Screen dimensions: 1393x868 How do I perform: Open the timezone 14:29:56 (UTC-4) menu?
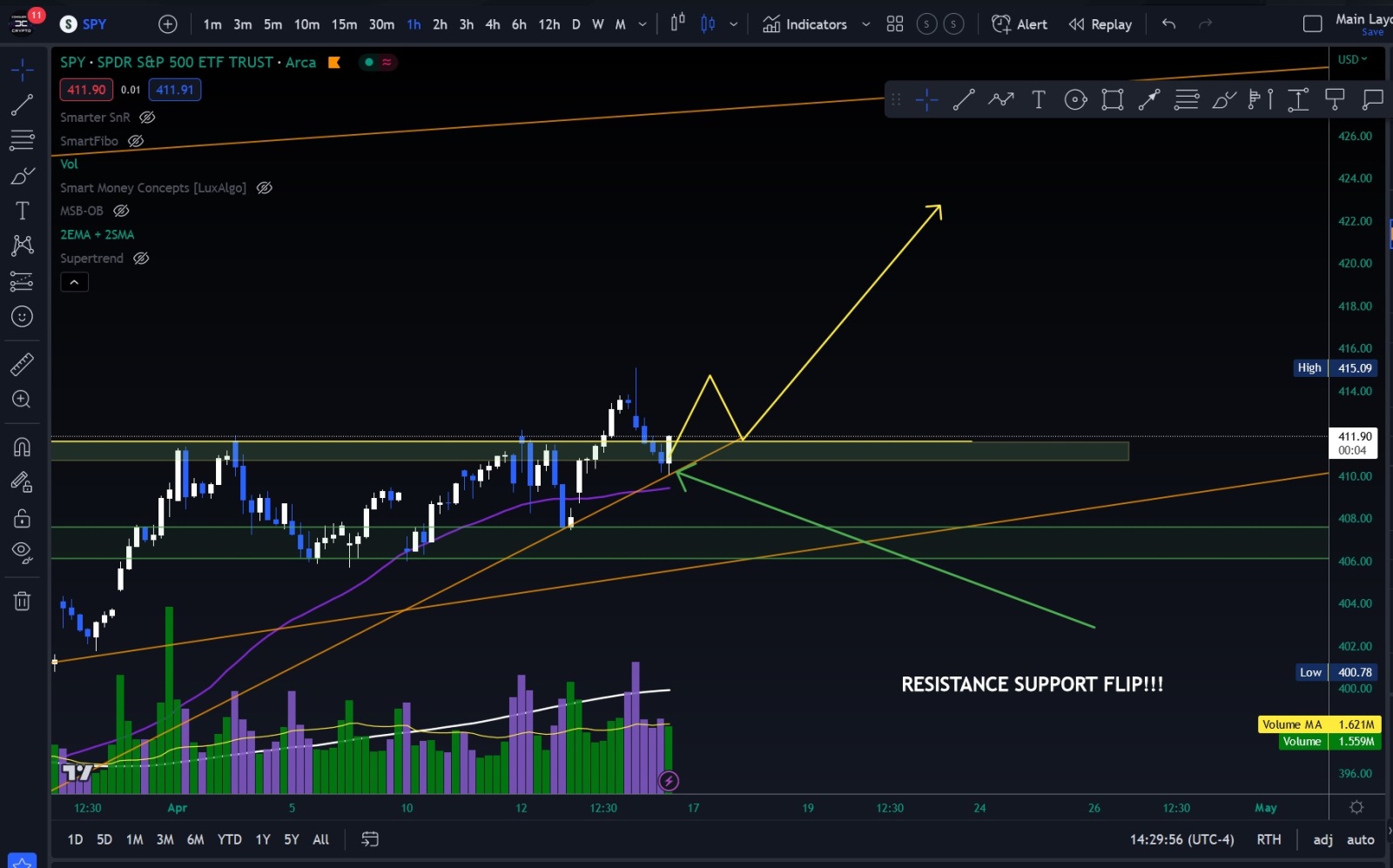1181,839
